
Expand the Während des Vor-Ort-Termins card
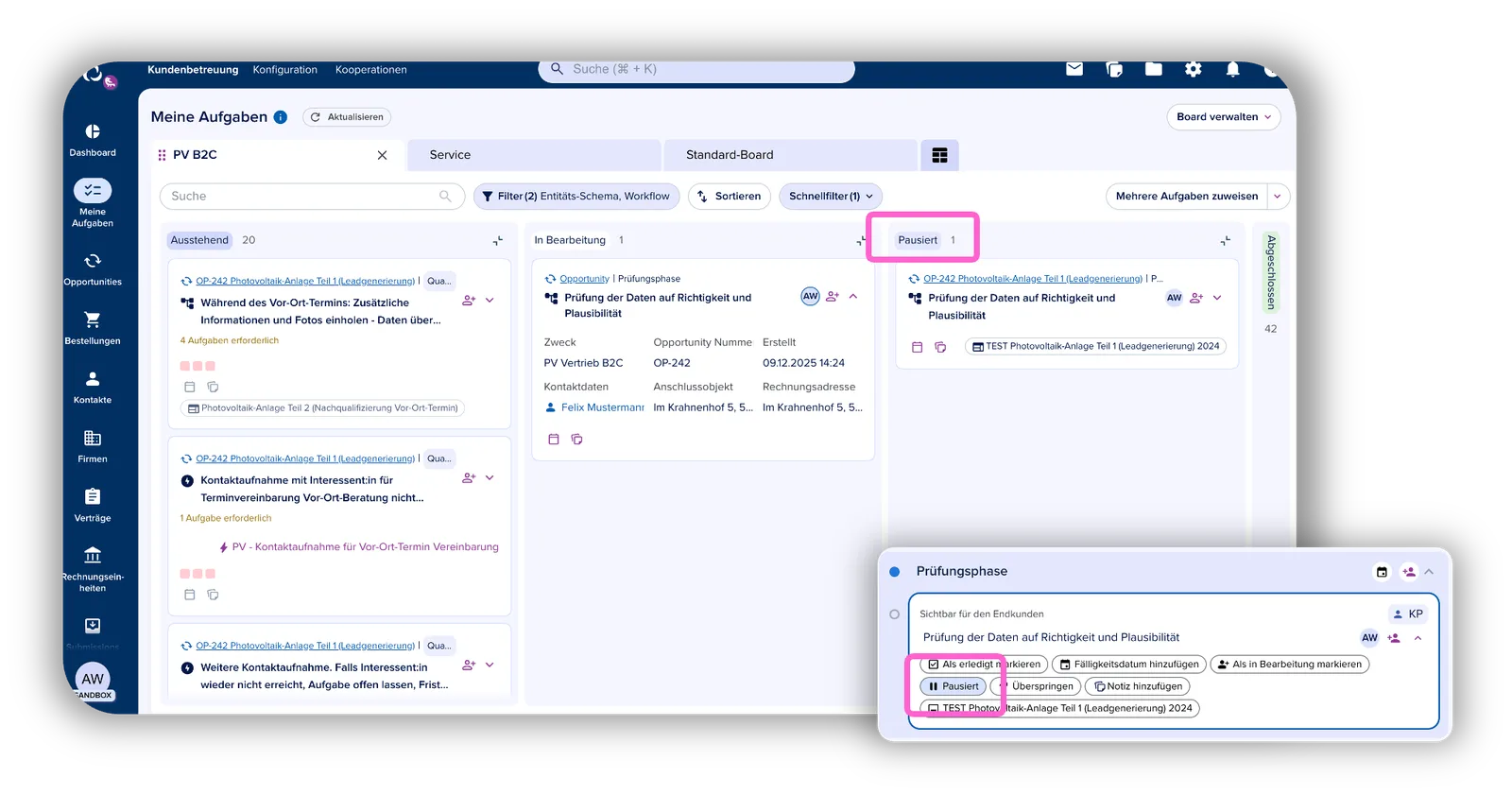pos(490,301)
